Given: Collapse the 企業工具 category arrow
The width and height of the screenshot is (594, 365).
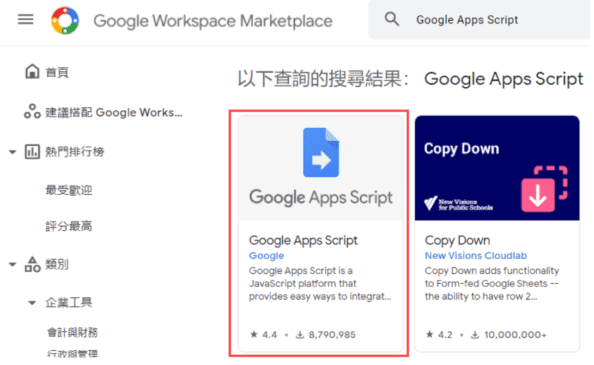Looking at the screenshot, I should tap(32, 303).
